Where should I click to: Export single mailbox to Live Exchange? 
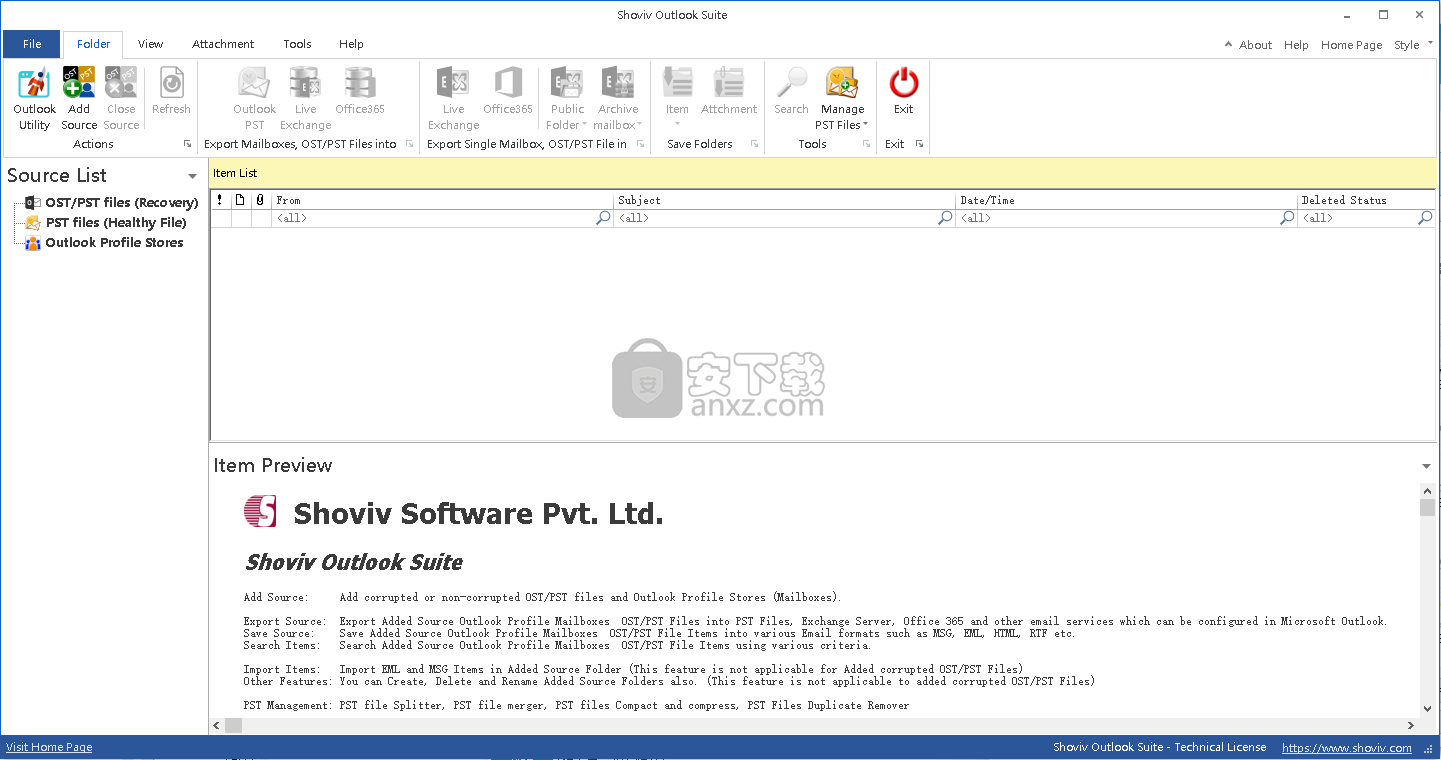[x=453, y=98]
